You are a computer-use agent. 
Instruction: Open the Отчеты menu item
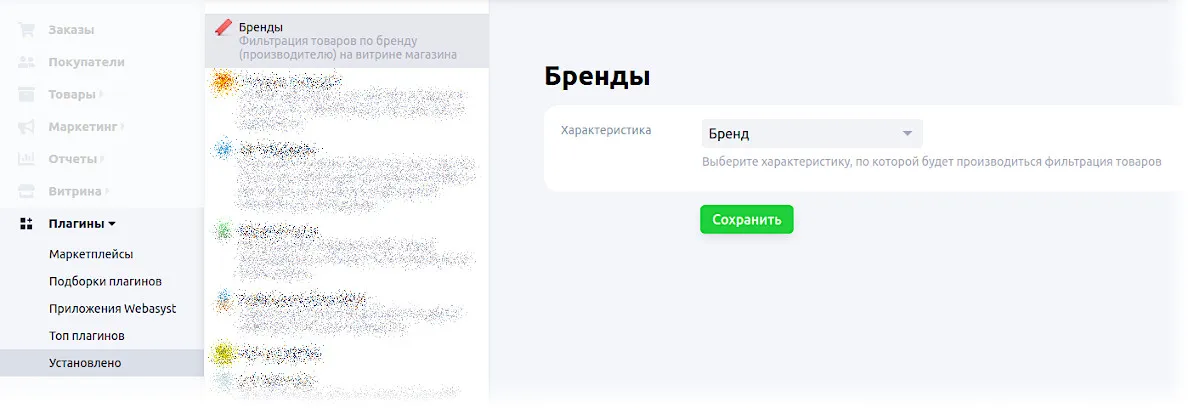tap(73, 159)
